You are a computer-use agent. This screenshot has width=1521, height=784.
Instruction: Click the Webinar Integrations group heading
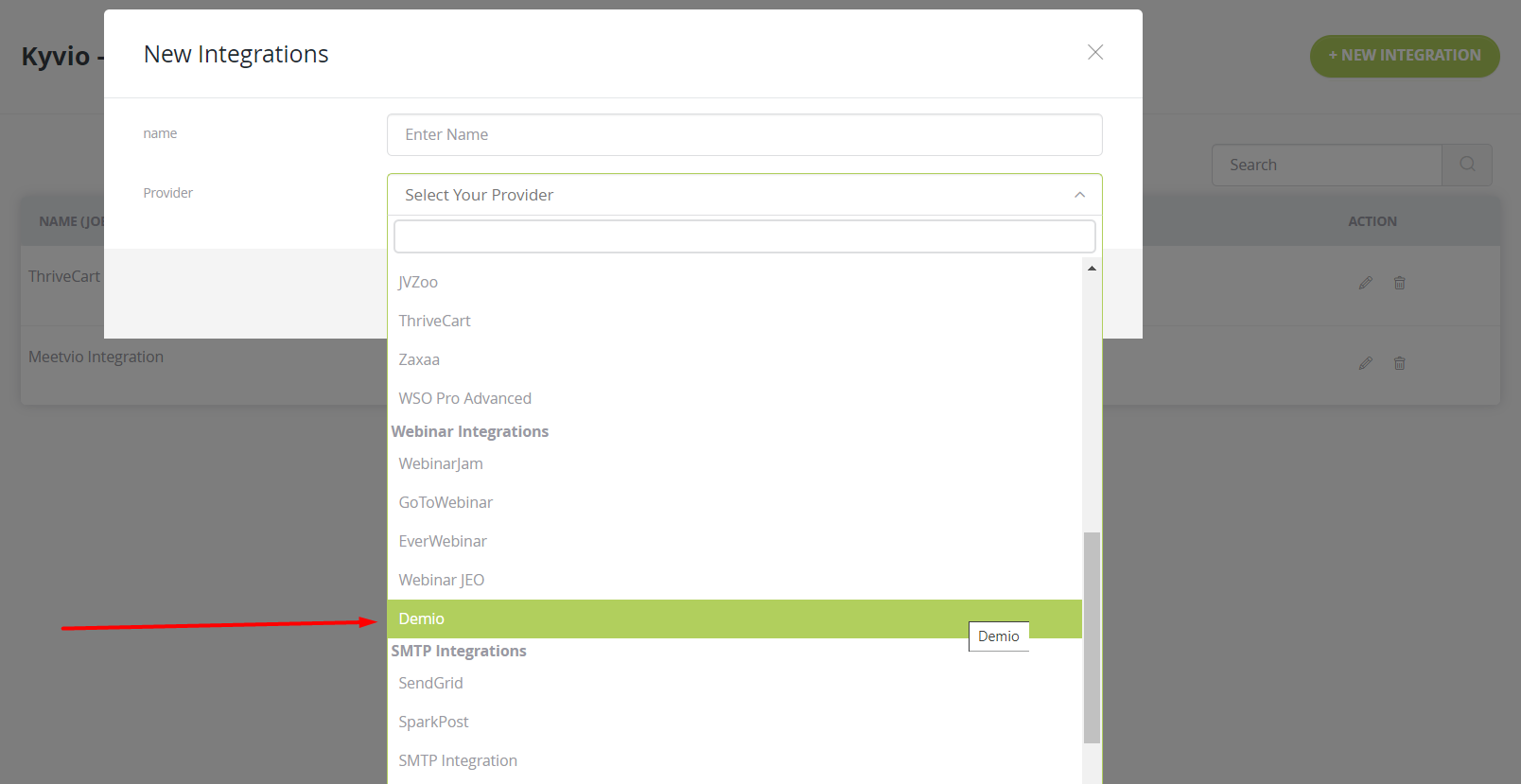[x=470, y=431]
